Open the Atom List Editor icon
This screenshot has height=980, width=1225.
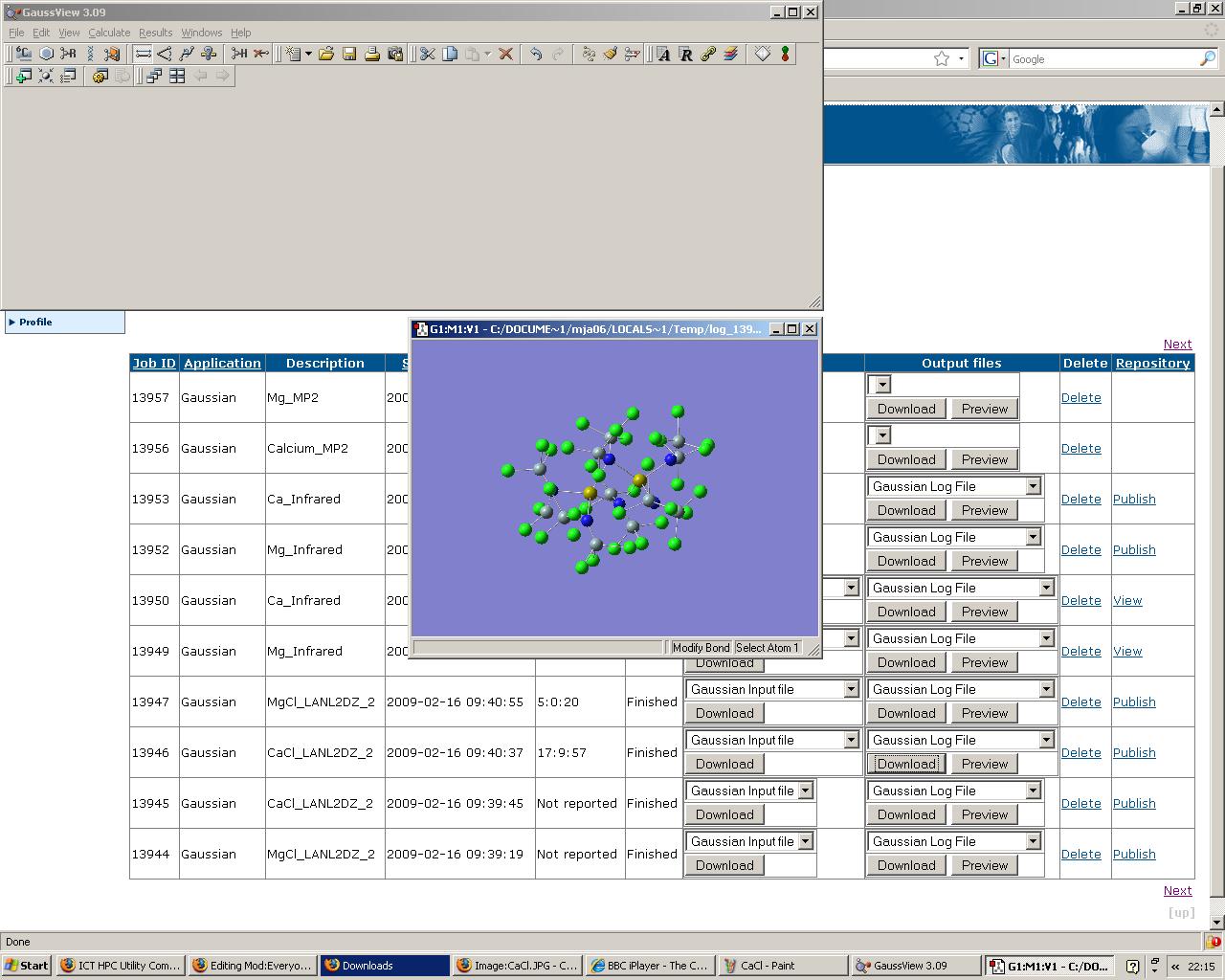tap(663, 54)
